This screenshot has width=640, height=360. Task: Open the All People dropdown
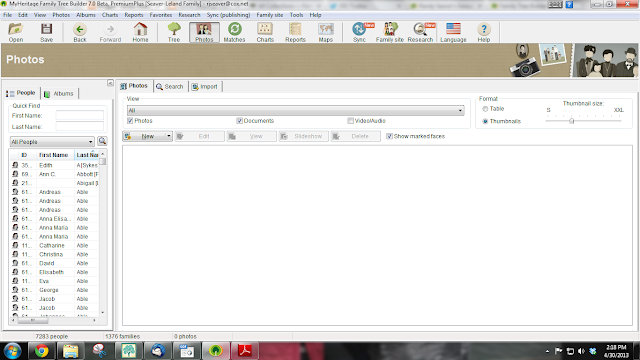[x=90, y=142]
